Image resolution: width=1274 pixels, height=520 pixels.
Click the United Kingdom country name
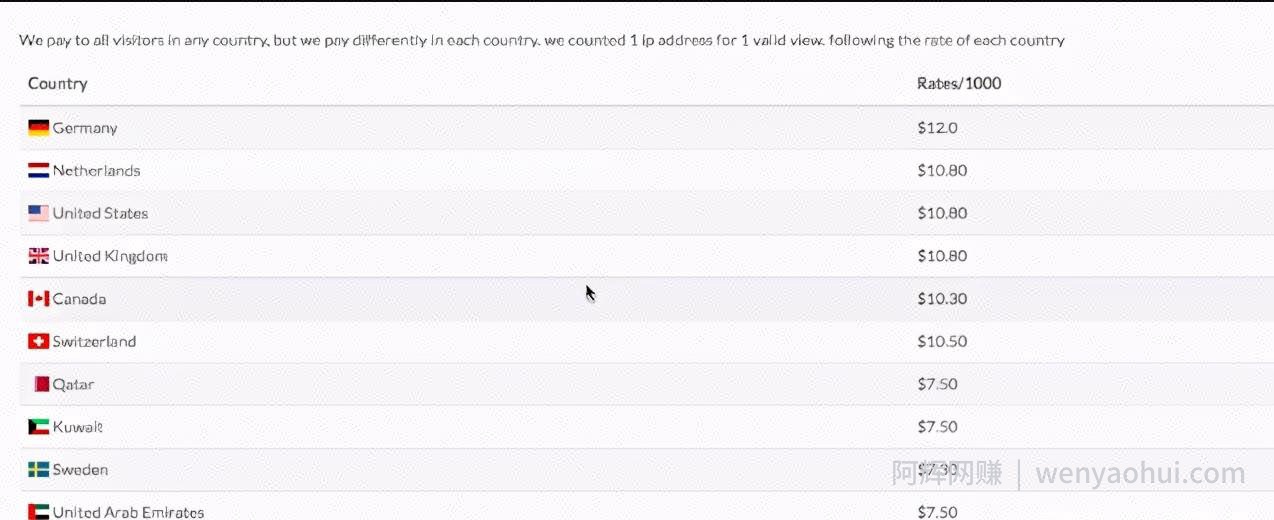pyautogui.click(x=110, y=256)
